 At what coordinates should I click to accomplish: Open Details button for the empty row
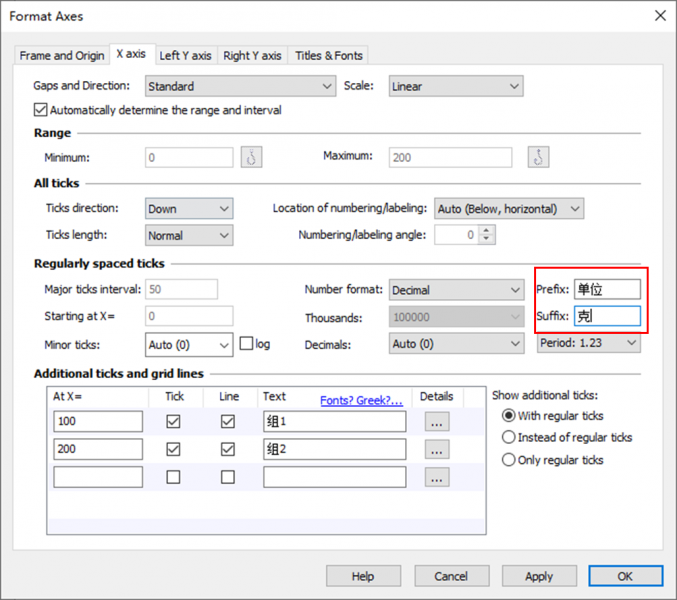click(x=436, y=478)
